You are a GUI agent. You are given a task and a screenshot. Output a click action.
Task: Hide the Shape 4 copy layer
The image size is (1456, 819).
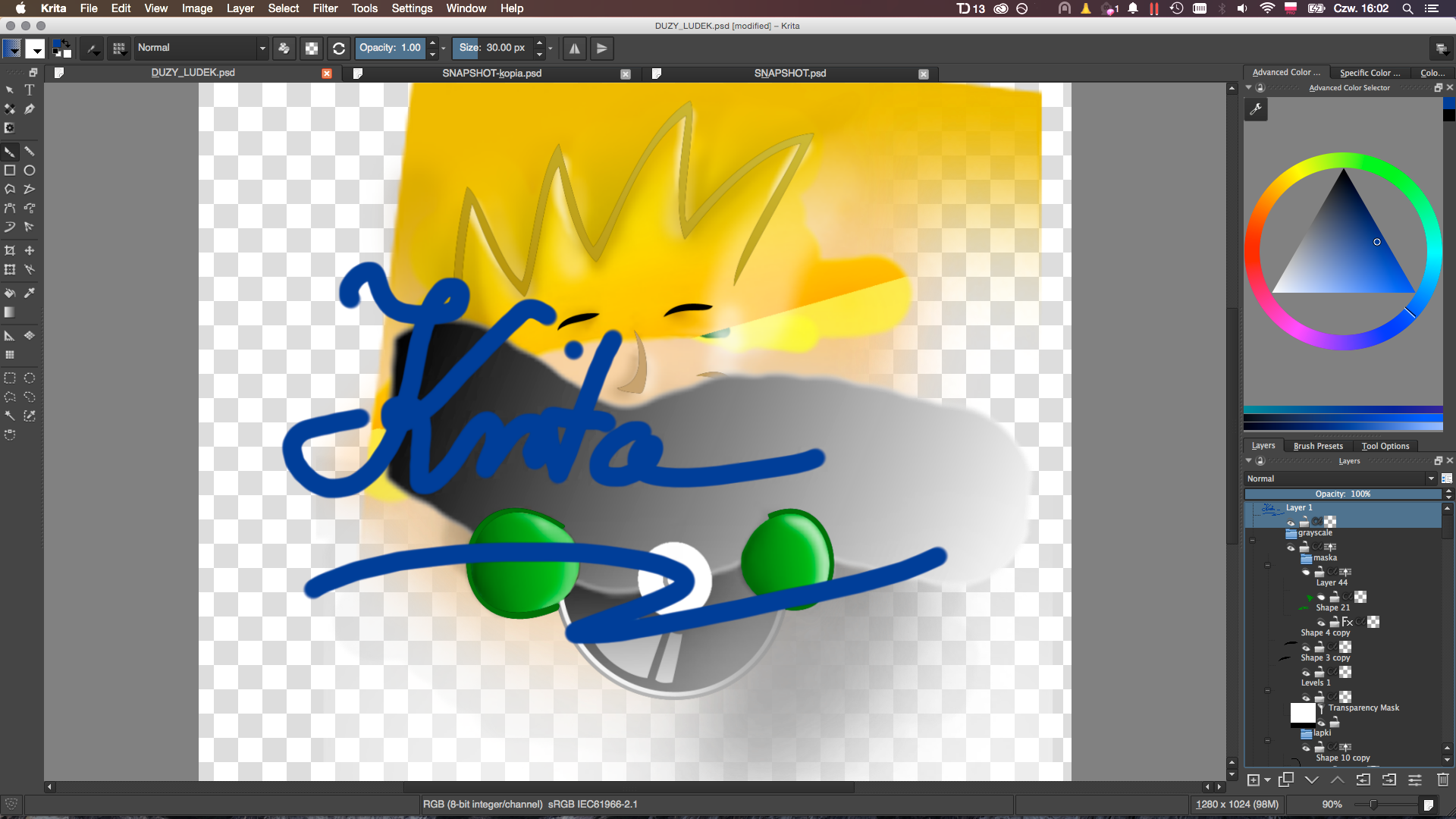[1306, 648]
